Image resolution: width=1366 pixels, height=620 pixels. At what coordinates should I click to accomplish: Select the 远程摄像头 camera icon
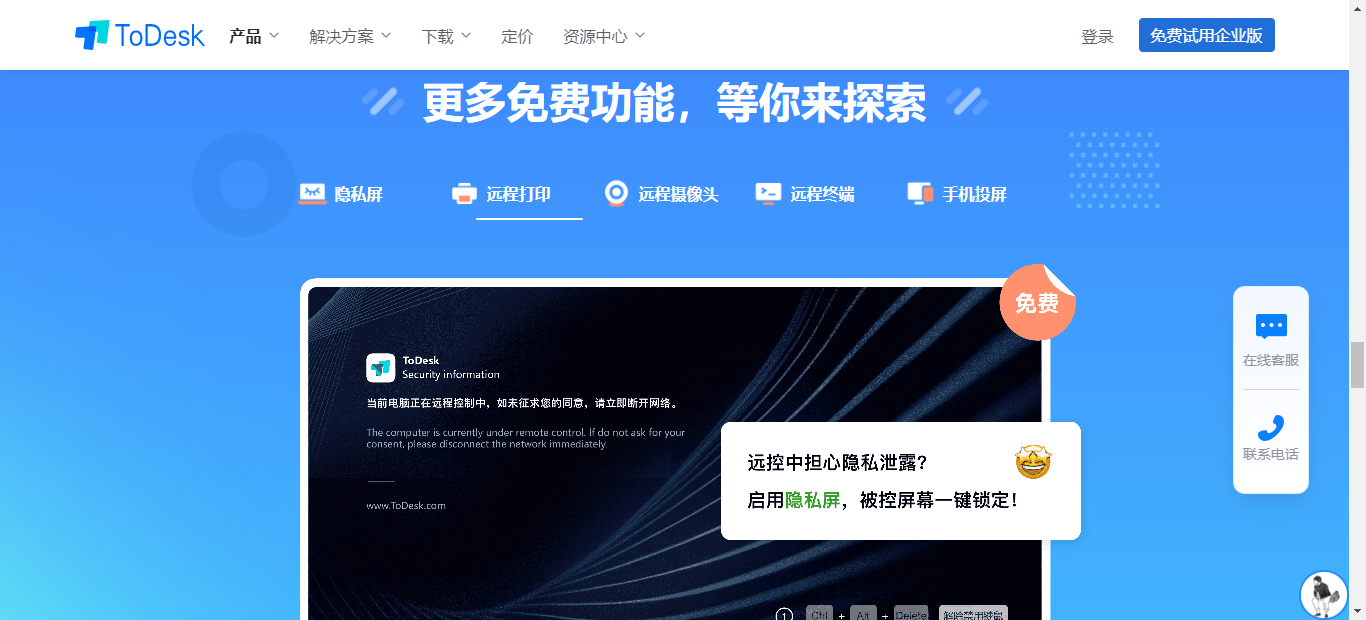tap(616, 194)
